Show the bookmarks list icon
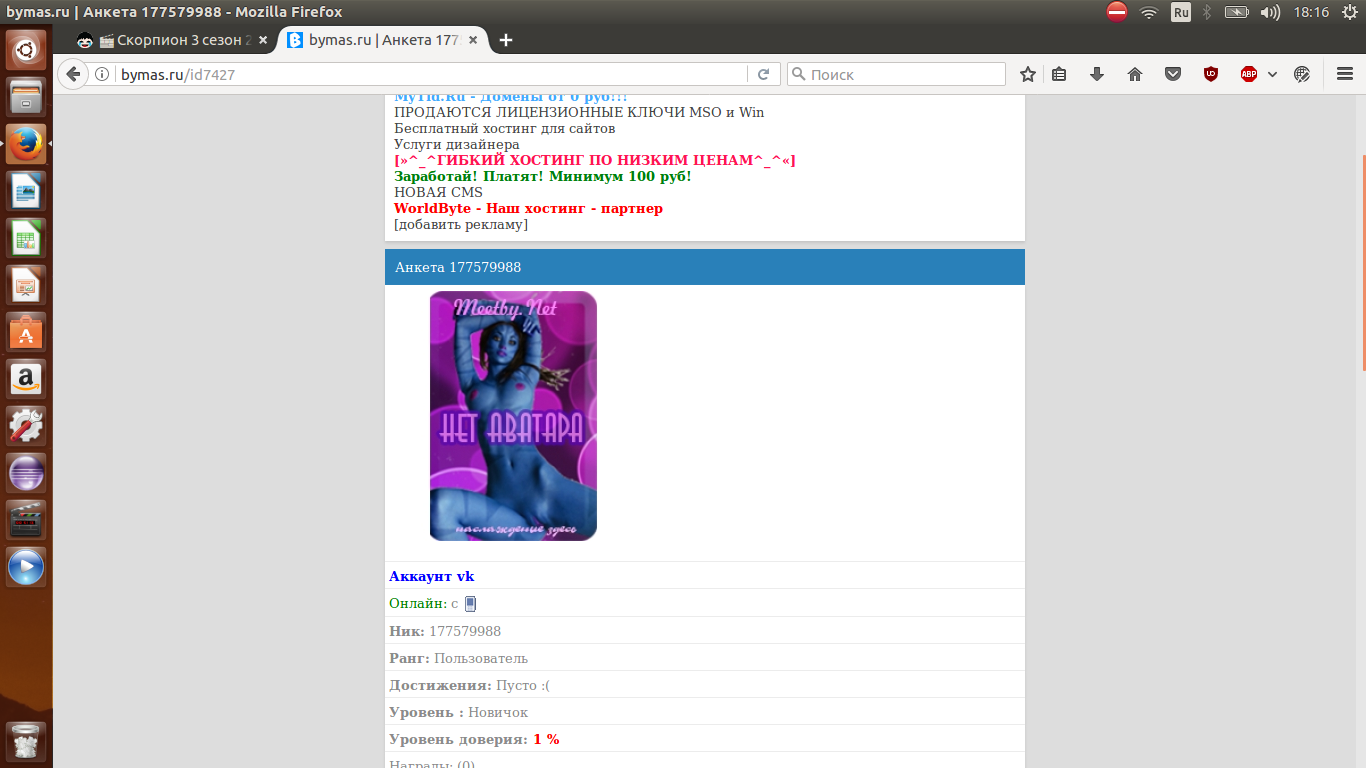 tap(1060, 74)
